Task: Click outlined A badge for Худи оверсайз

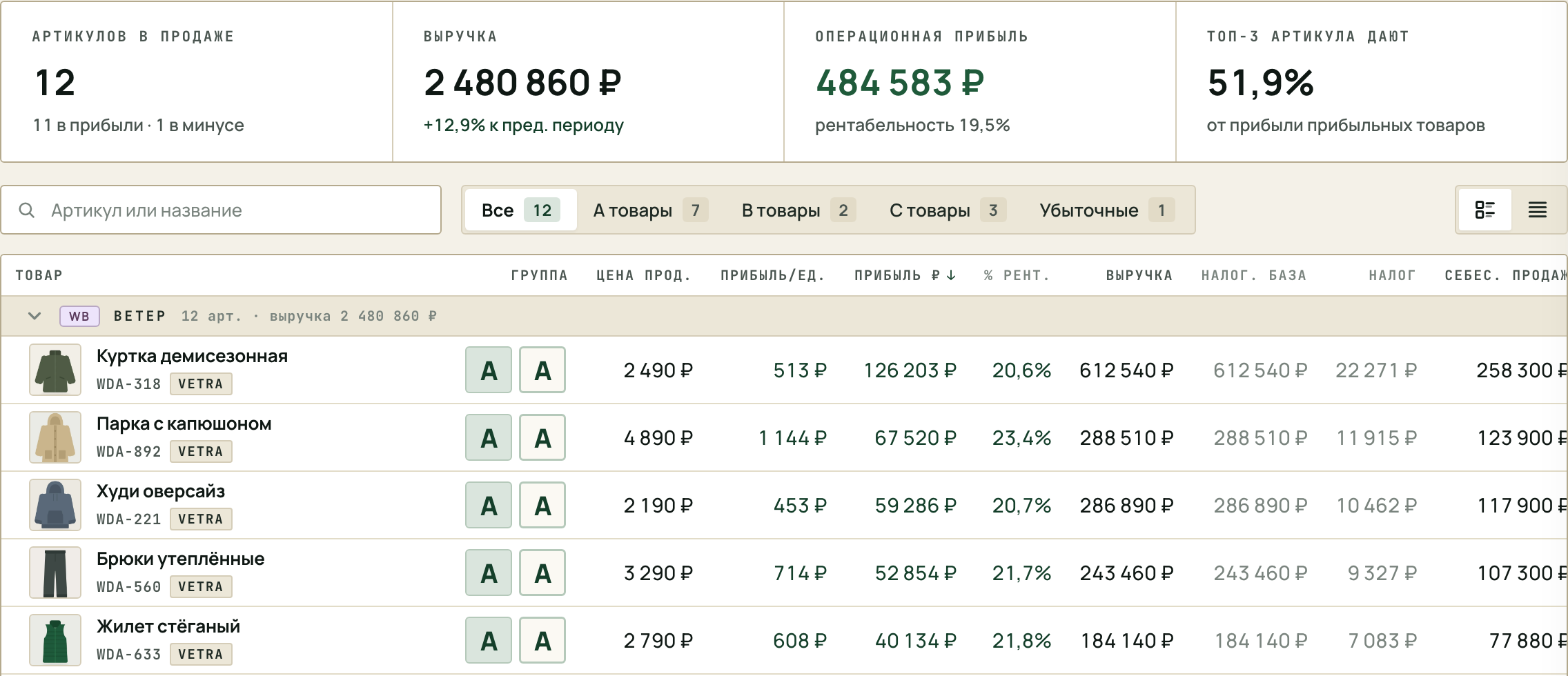Action: tap(542, 505)
